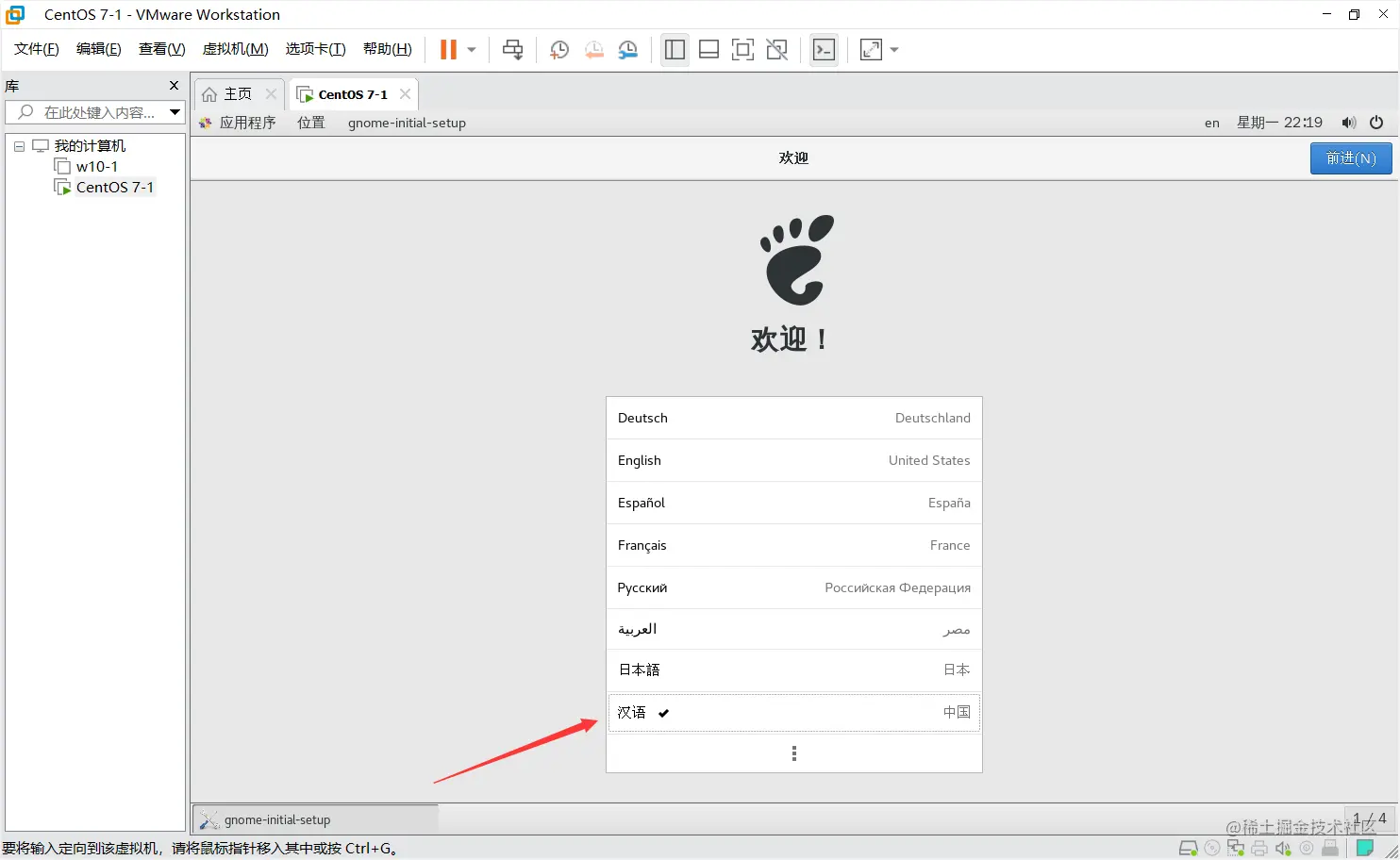Click the CD/DVD drive status icon
The image size is (1400, 860).
[x=1212, y=849]
